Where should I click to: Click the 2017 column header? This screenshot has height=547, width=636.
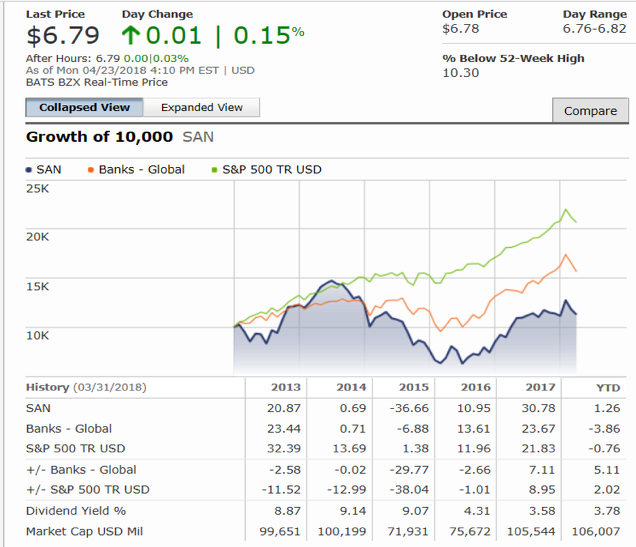541,388
